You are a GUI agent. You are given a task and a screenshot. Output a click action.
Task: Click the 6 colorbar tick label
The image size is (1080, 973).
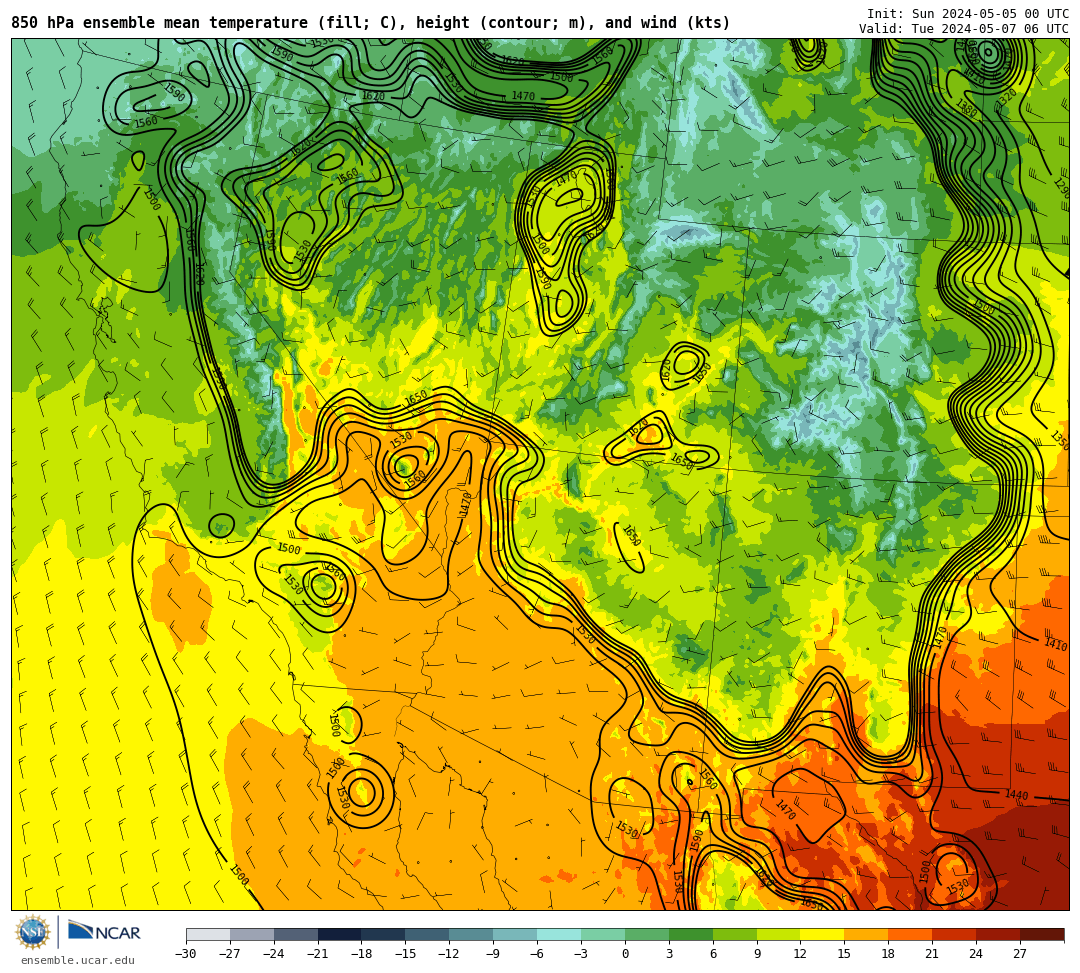pyautogui.click(x=713, y=954)
